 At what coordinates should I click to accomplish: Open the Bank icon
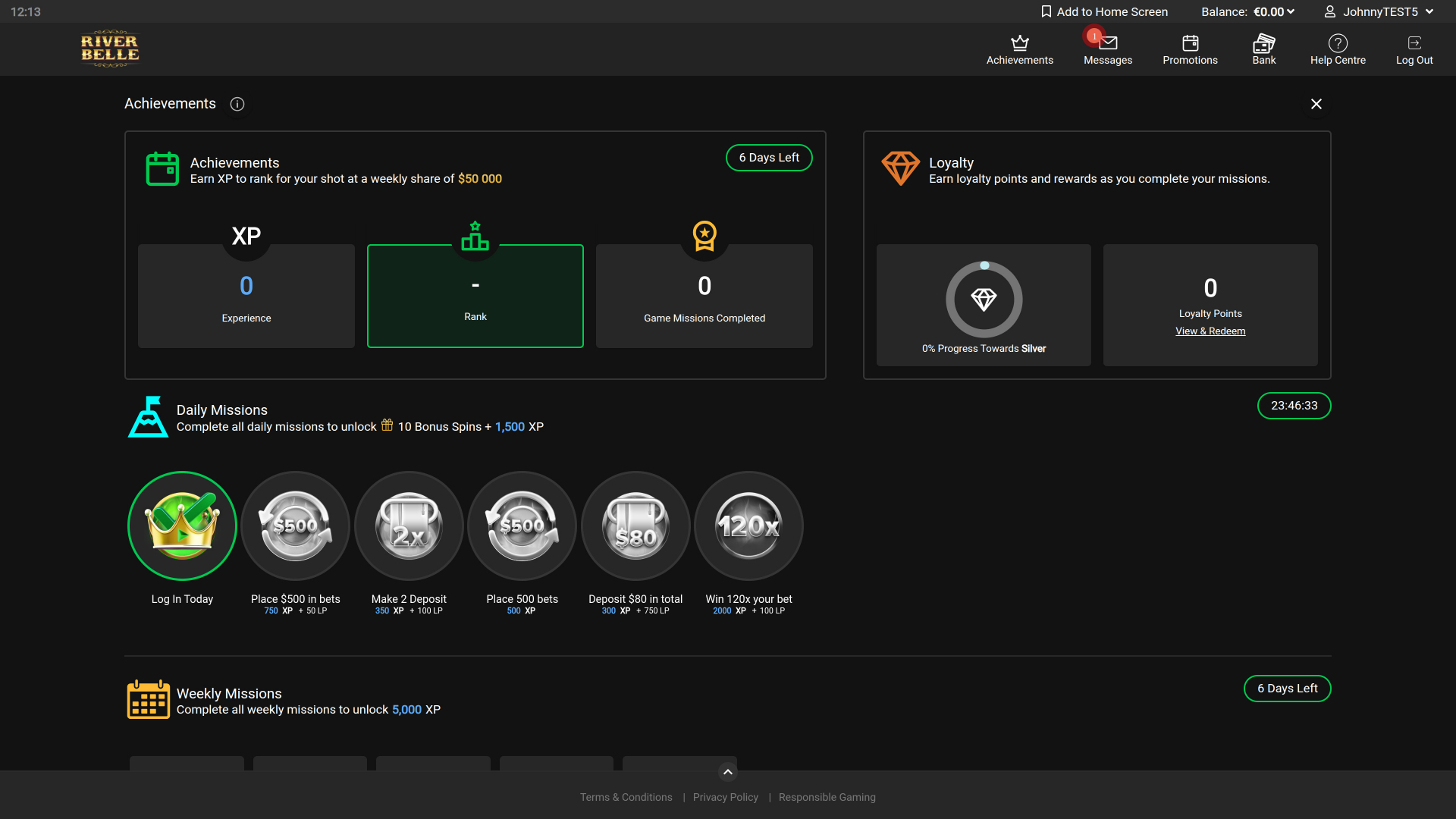[x=1263, y=44]
